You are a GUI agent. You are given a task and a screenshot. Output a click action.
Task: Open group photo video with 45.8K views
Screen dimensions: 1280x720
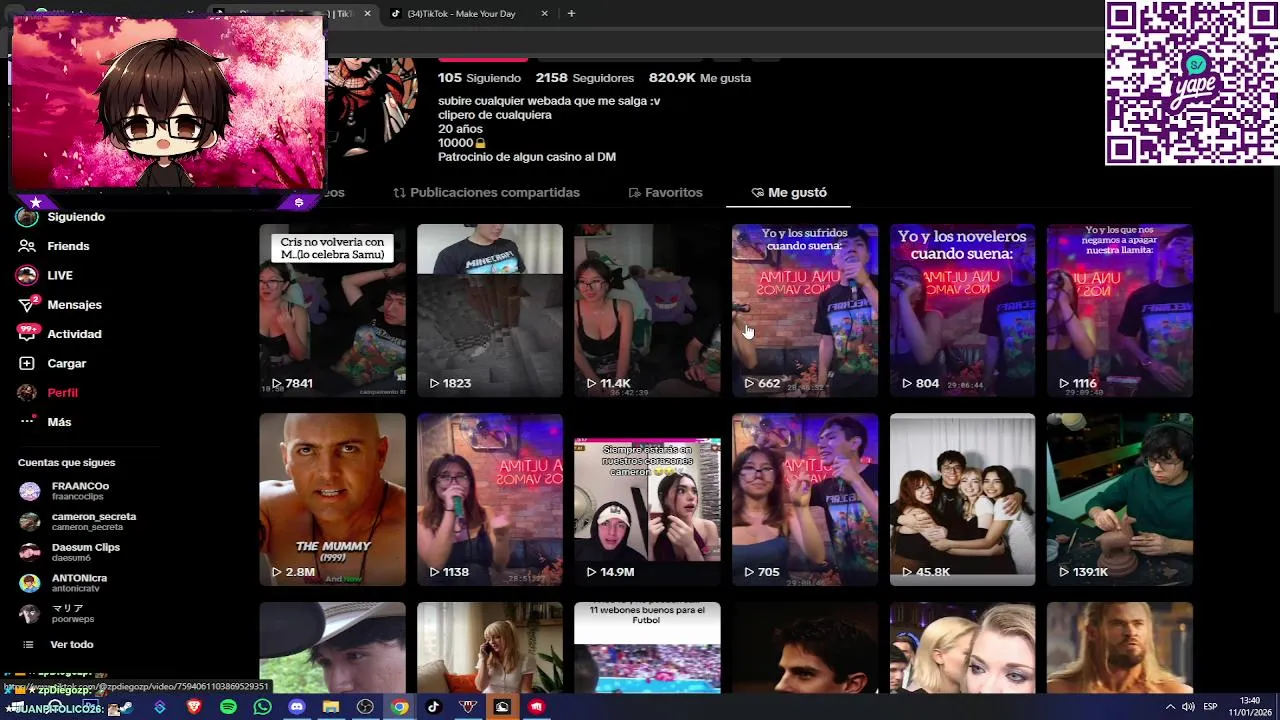[962, 500]
